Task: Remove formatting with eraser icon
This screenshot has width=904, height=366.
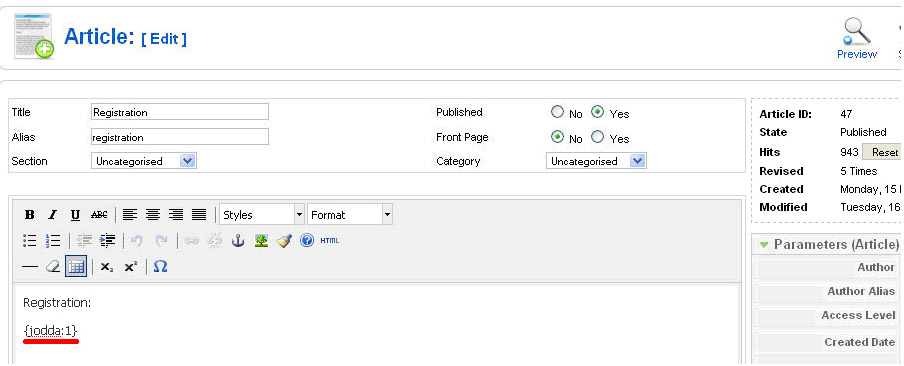Action: [52, 267]
